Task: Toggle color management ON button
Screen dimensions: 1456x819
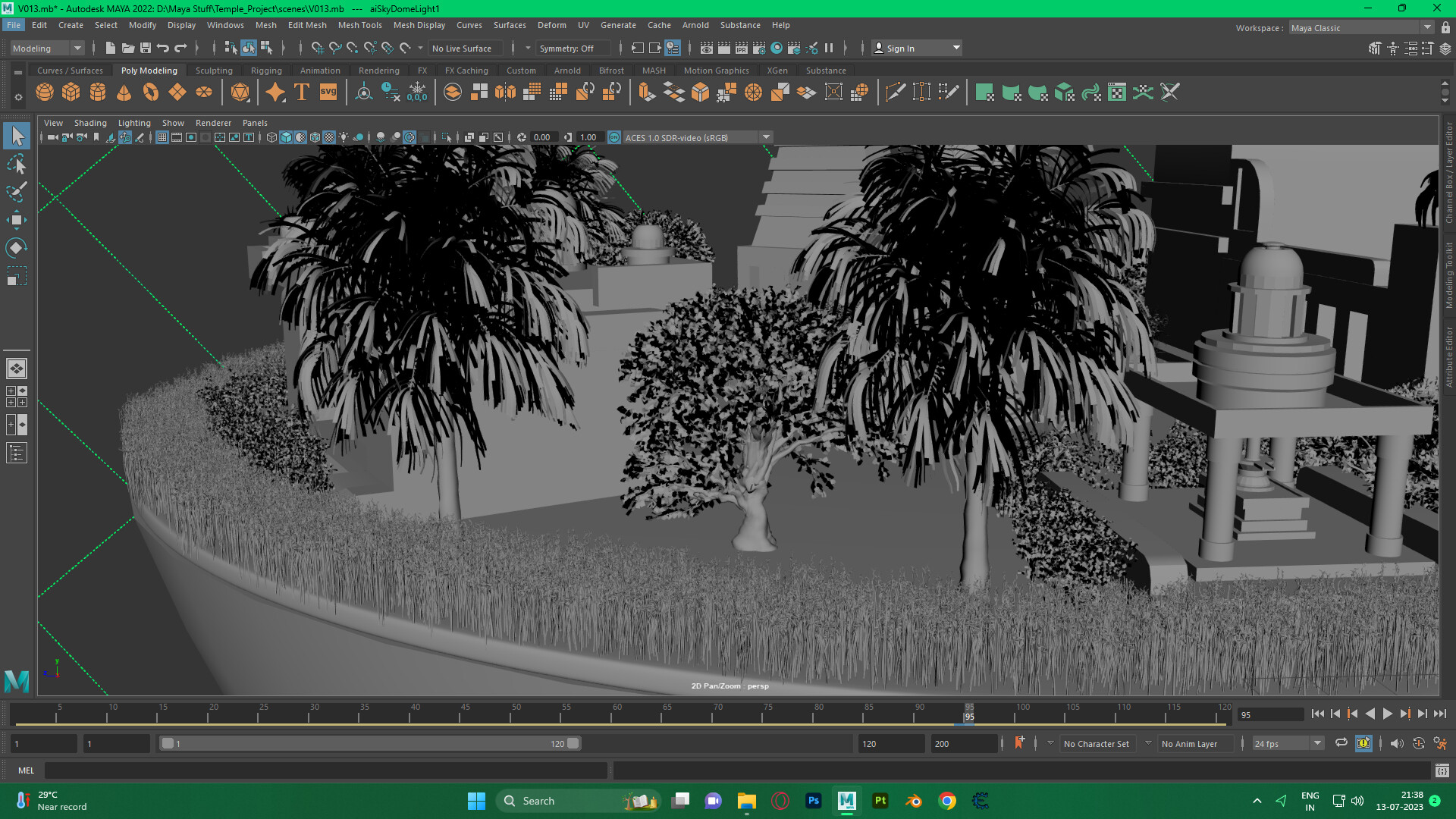Action: pyautogui.click(x=614, y=137)
